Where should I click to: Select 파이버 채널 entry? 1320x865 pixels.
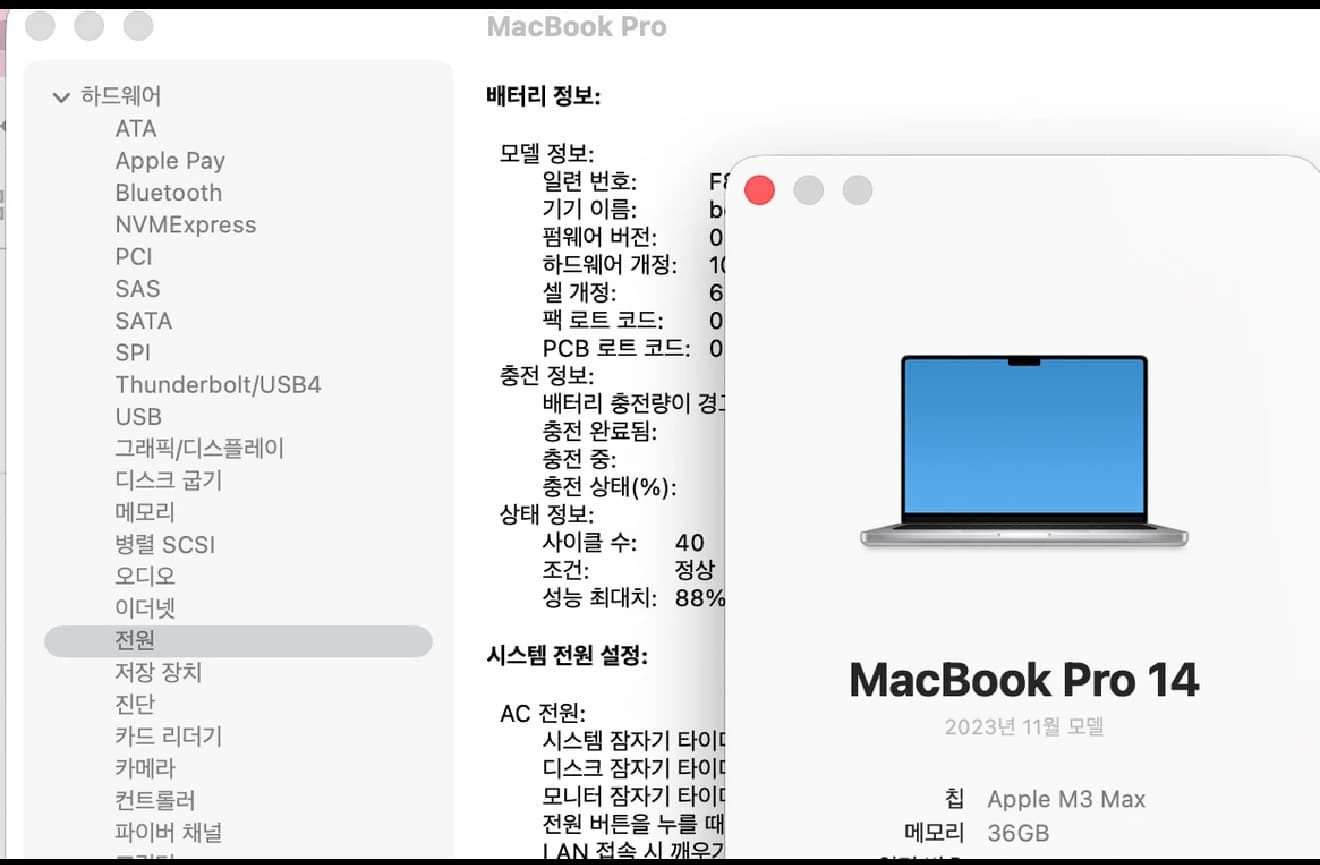click(169, 833)
